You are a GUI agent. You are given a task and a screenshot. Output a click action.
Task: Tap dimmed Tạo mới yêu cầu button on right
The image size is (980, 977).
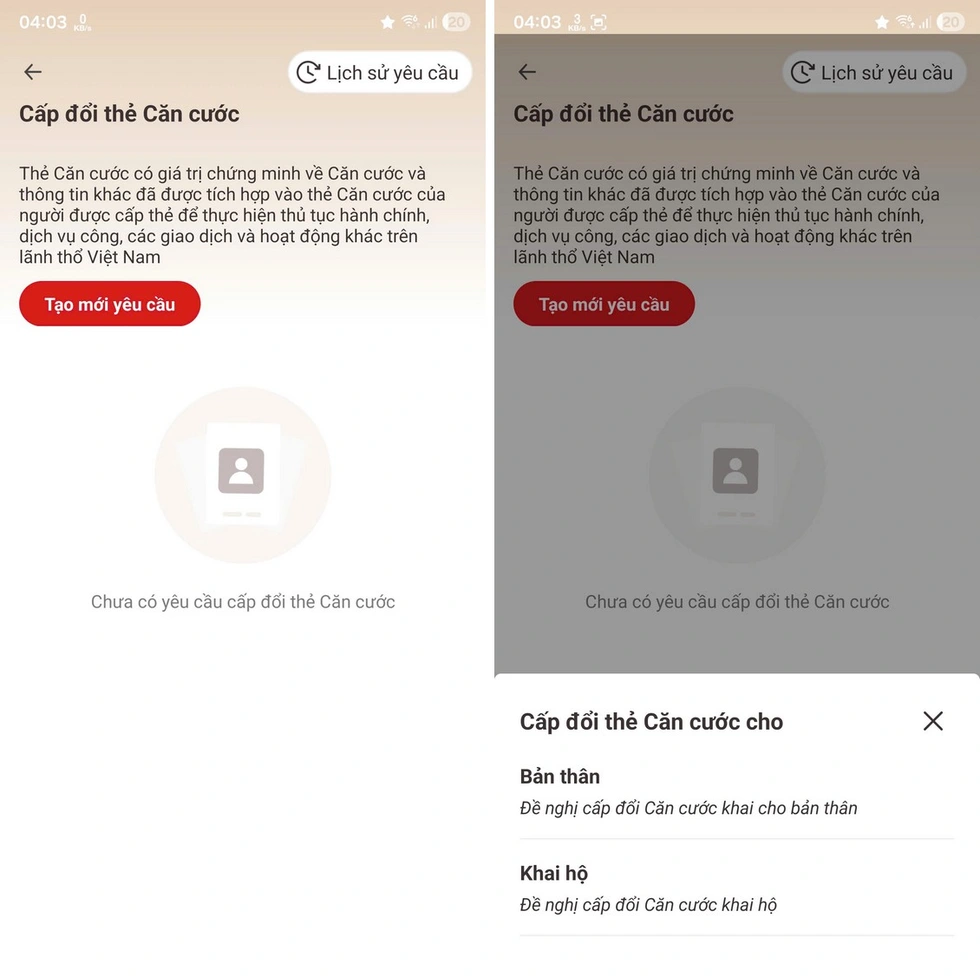coord(604,304)
